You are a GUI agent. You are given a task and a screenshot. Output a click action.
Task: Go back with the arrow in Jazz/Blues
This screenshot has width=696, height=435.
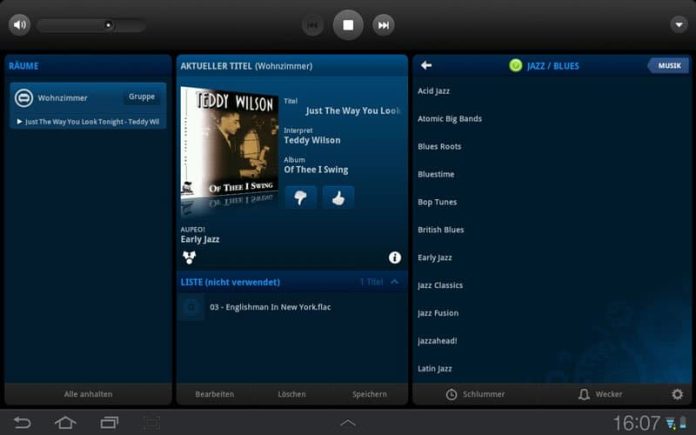[426, 66]
